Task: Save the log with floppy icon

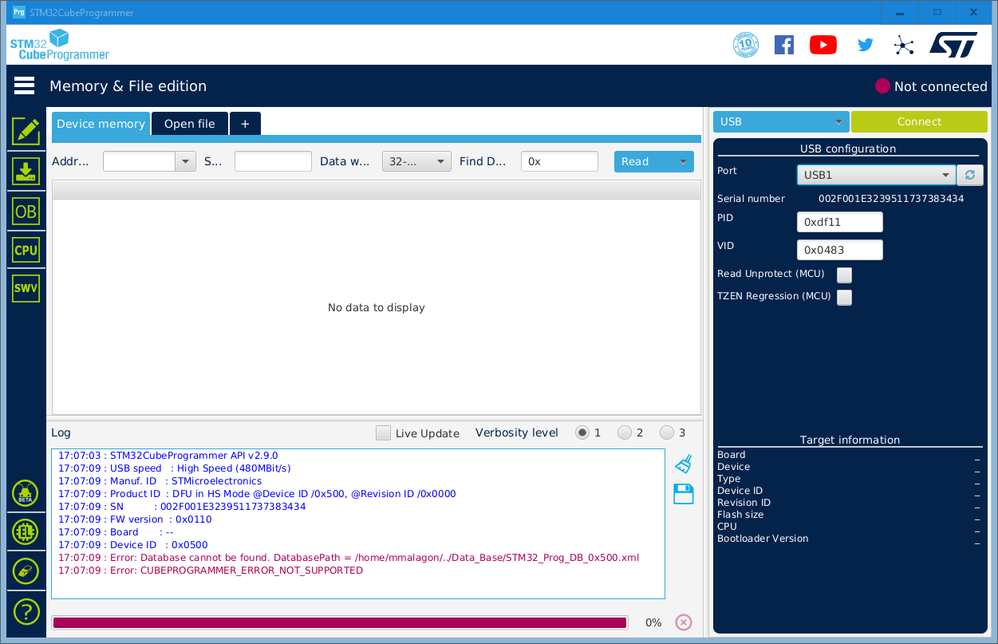Action: 684,494
